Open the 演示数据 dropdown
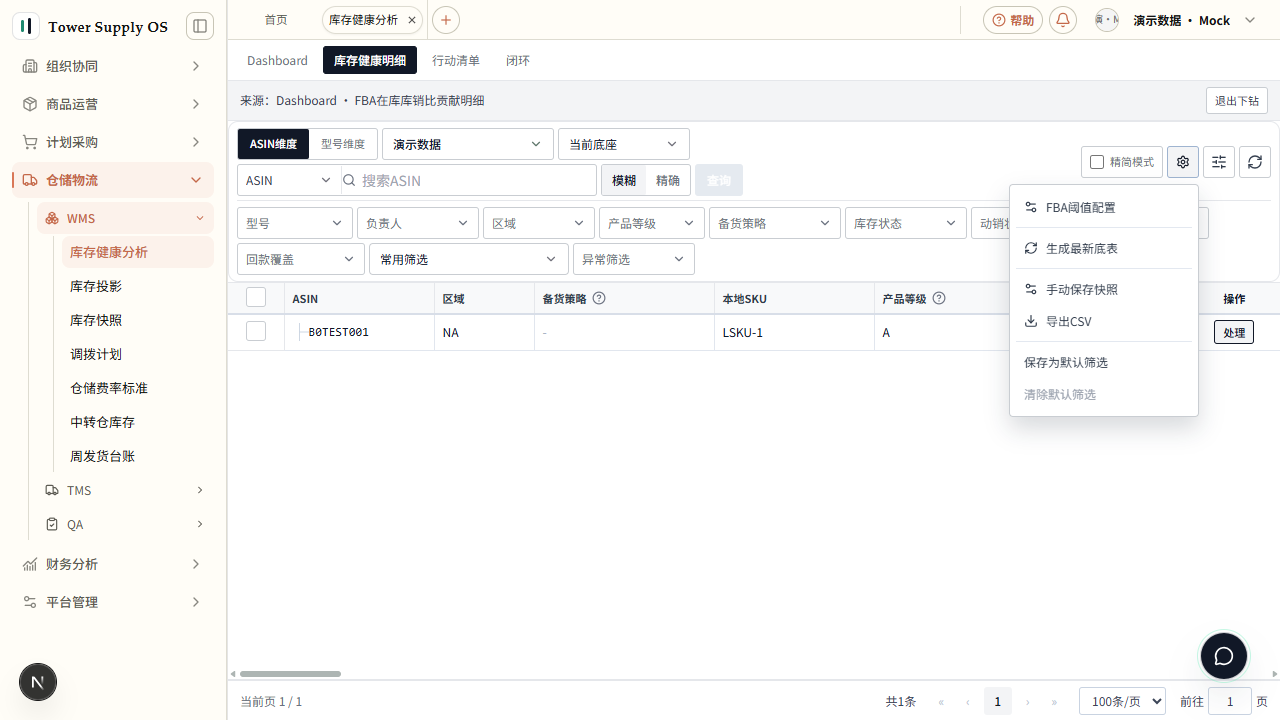1280x720 pixels. (x=468, y=144)
